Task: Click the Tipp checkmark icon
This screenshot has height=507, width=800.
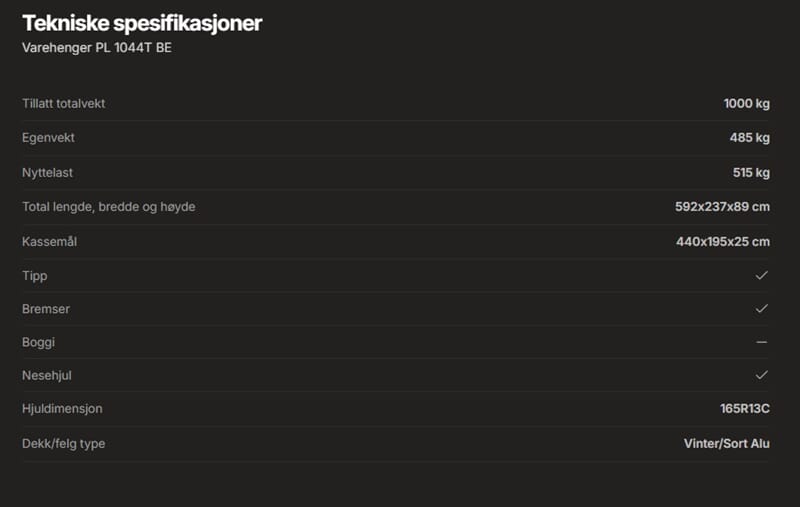Action: click(x=761, y=275)
